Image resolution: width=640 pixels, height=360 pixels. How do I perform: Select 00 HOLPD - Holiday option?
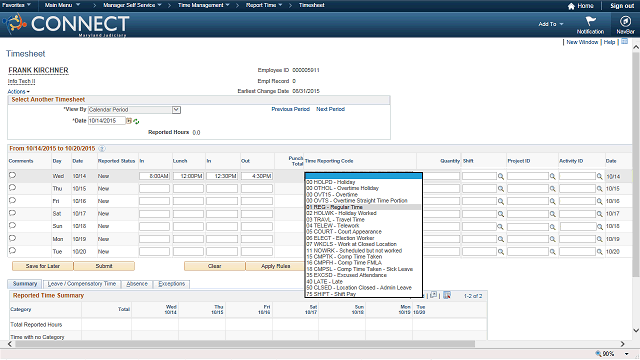pyautogui.click(x=363, y=182)
